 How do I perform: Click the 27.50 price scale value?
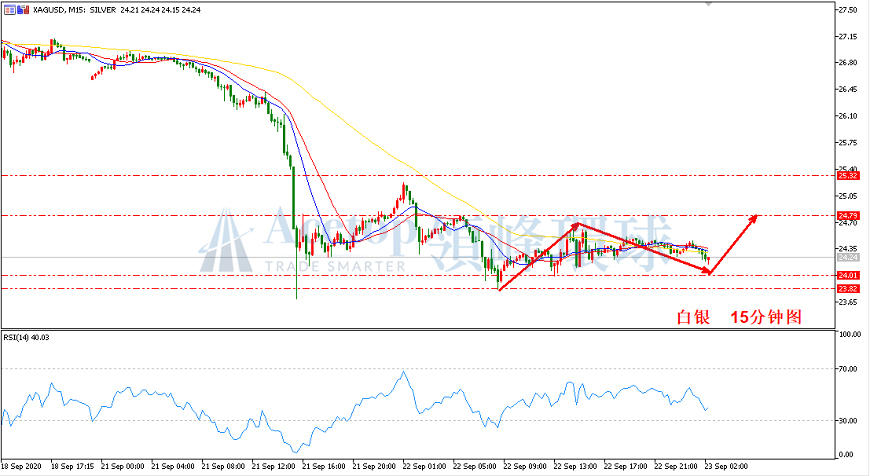click(848, 10)
